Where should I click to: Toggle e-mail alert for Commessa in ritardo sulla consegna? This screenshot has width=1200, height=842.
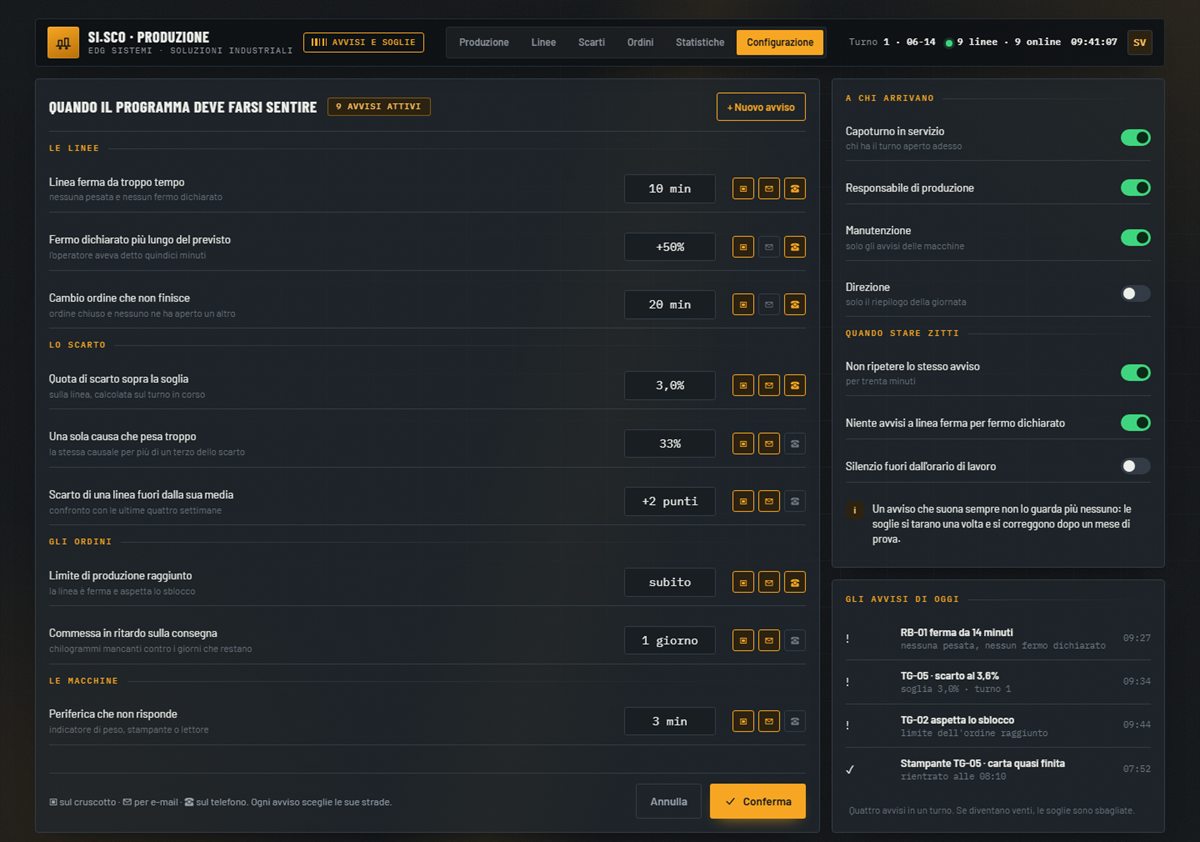click(769, 640)
